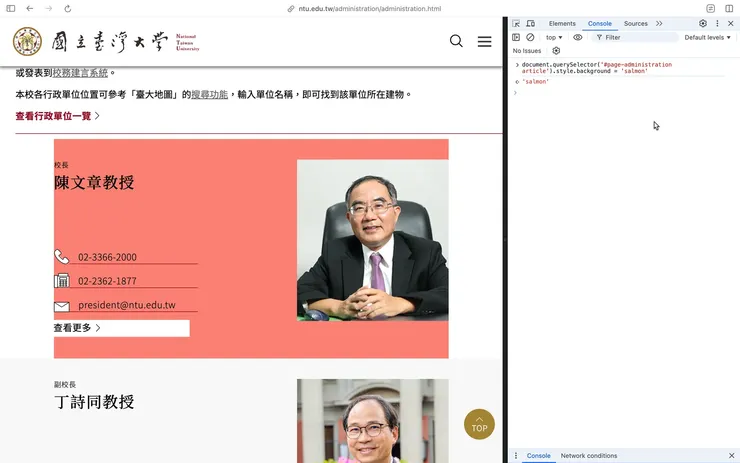The width and height of the screenshot is (740, 463).
Task: Click the 查看行政單位一覽 link
Action: click(x=57, y=116)
